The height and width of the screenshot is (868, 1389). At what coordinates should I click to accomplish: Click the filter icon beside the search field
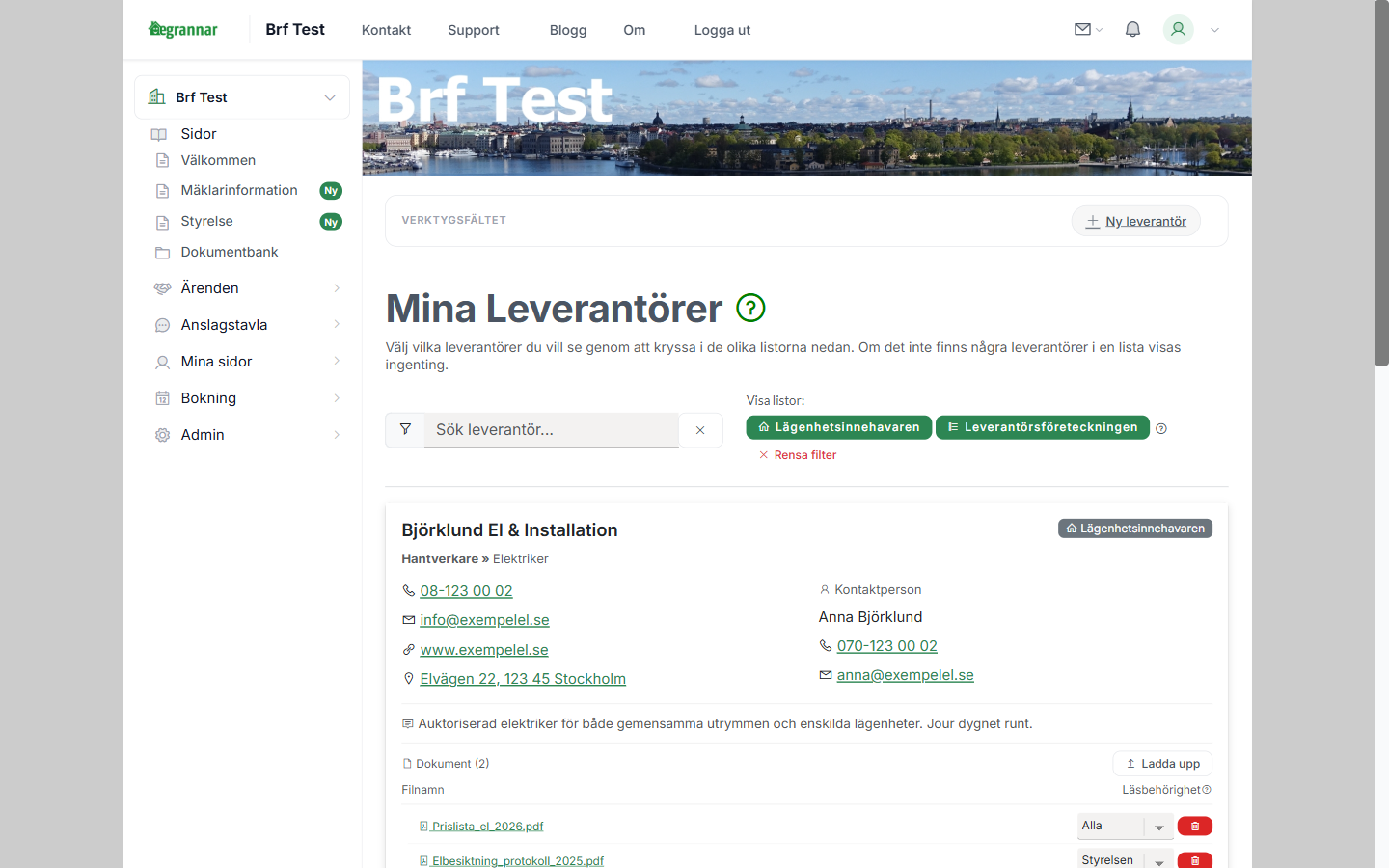(405, 429)
